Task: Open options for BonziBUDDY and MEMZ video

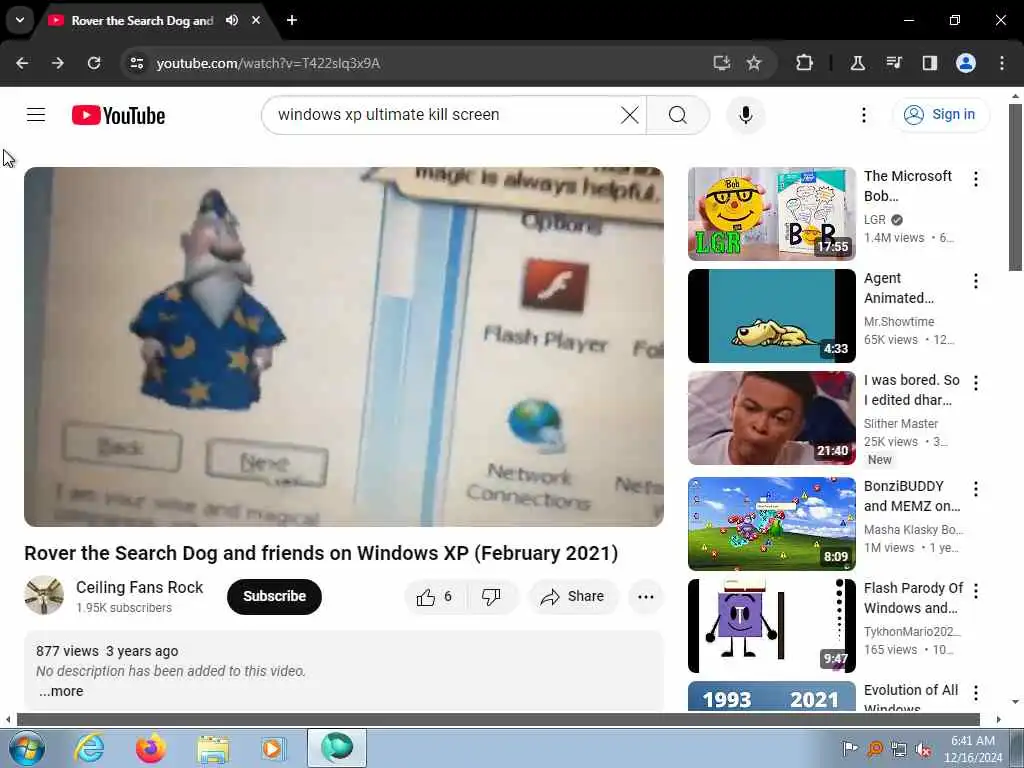Action: tap(976, 488)
